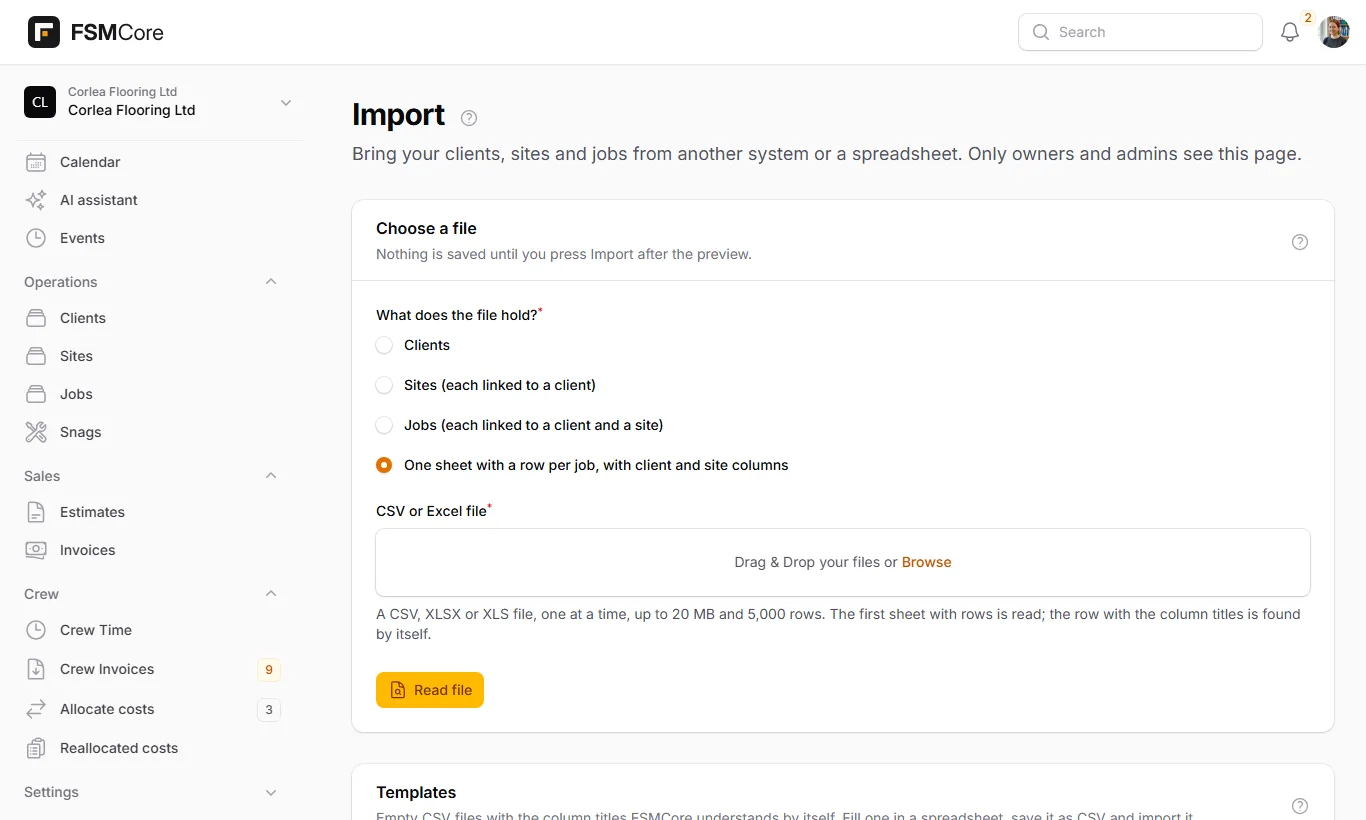Click the "Choose a file" heading

click(x=426, y=228)
